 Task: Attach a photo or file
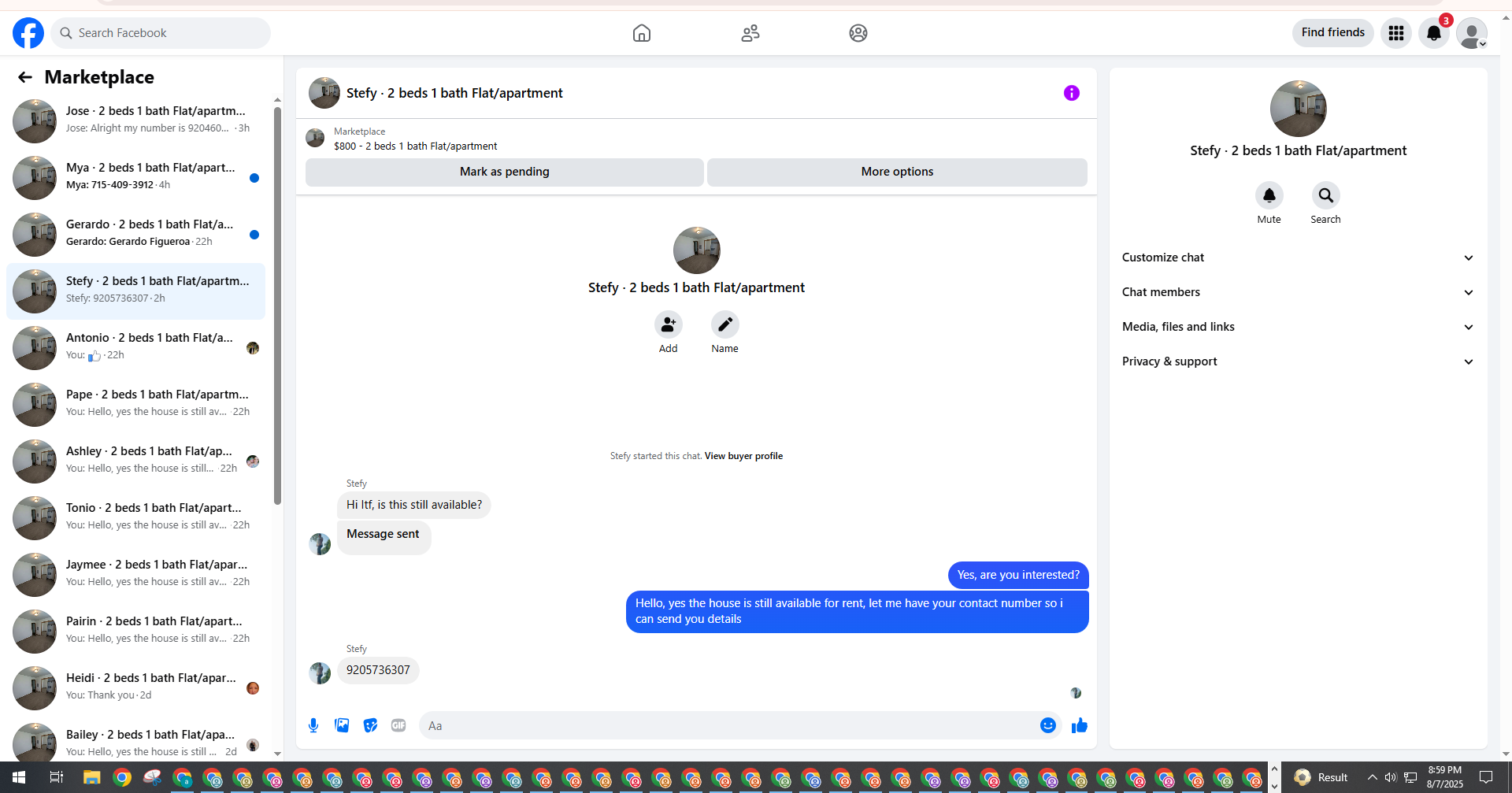(342, 725)
